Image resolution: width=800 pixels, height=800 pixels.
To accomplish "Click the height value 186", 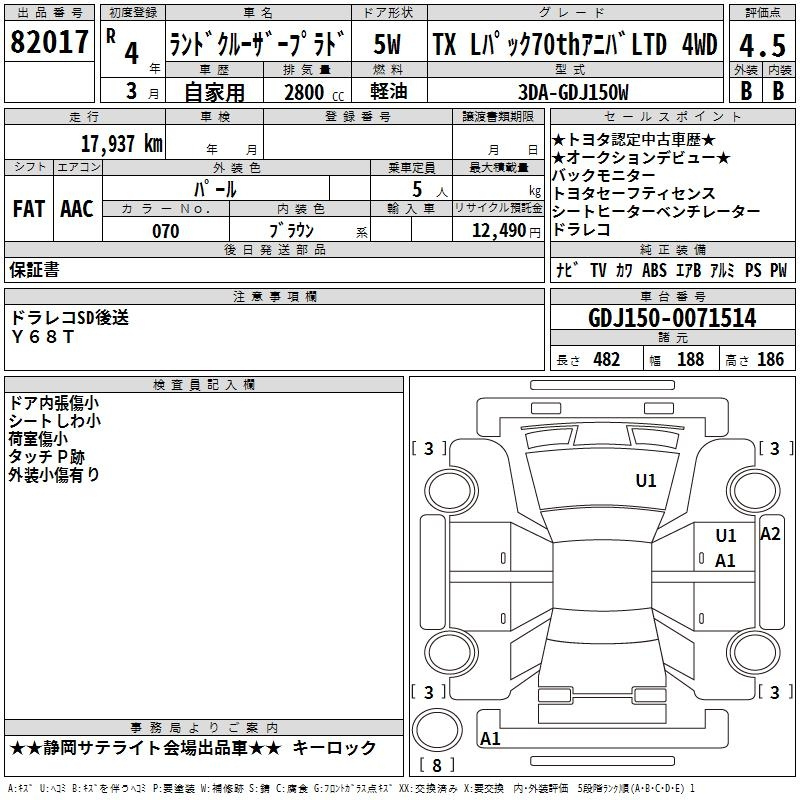I will (770, 359).
